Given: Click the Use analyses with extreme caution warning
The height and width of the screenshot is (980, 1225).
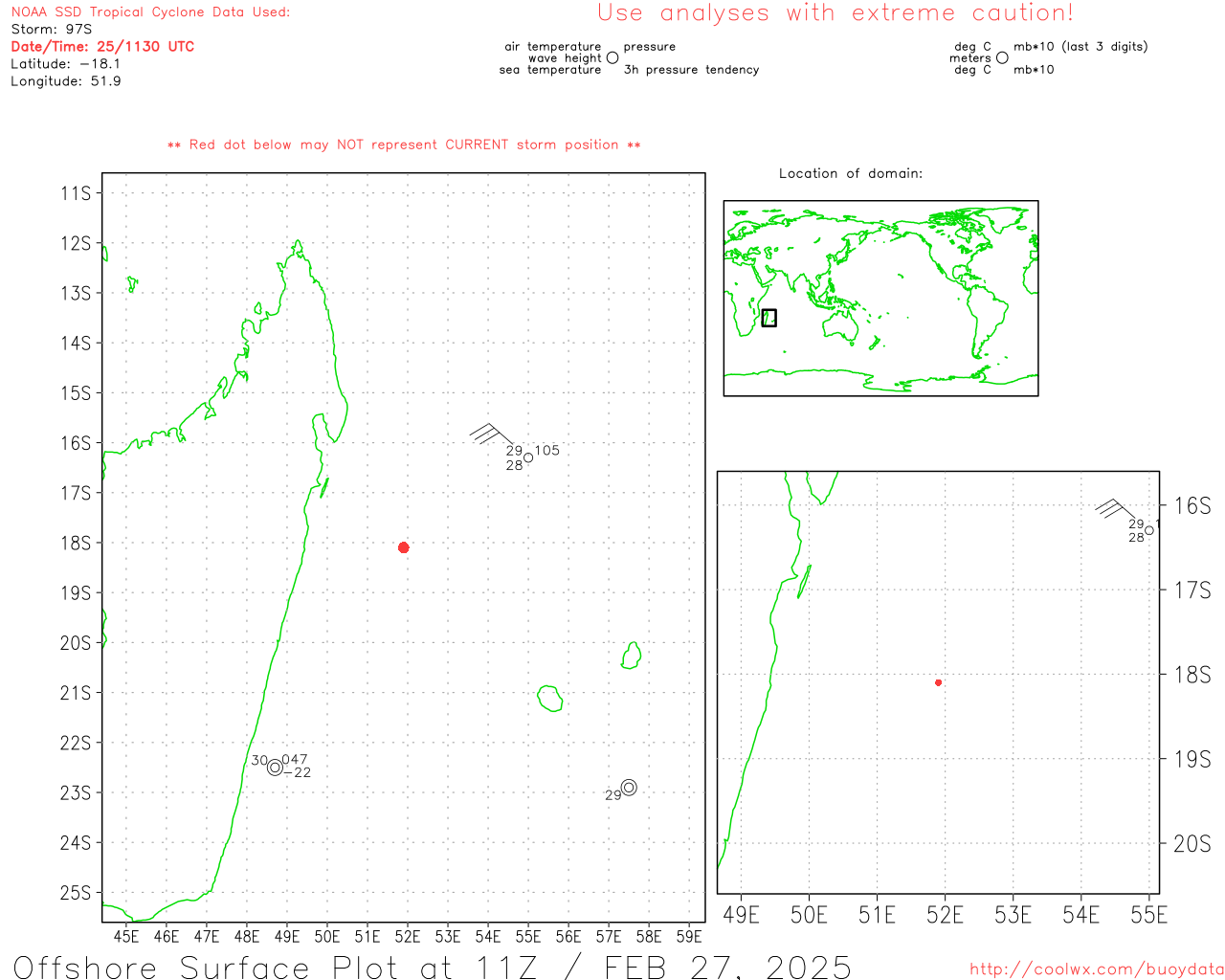Looking at the screenshot, I should coord(835,12).
